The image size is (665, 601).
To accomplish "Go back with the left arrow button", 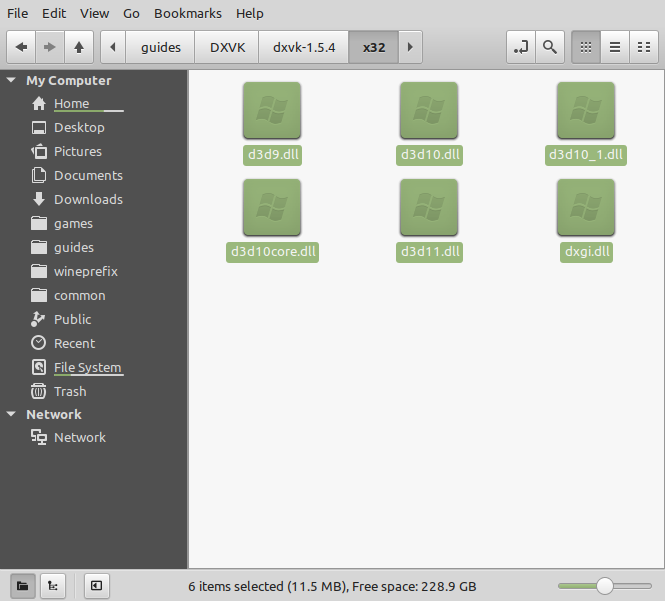I will 21,47.
